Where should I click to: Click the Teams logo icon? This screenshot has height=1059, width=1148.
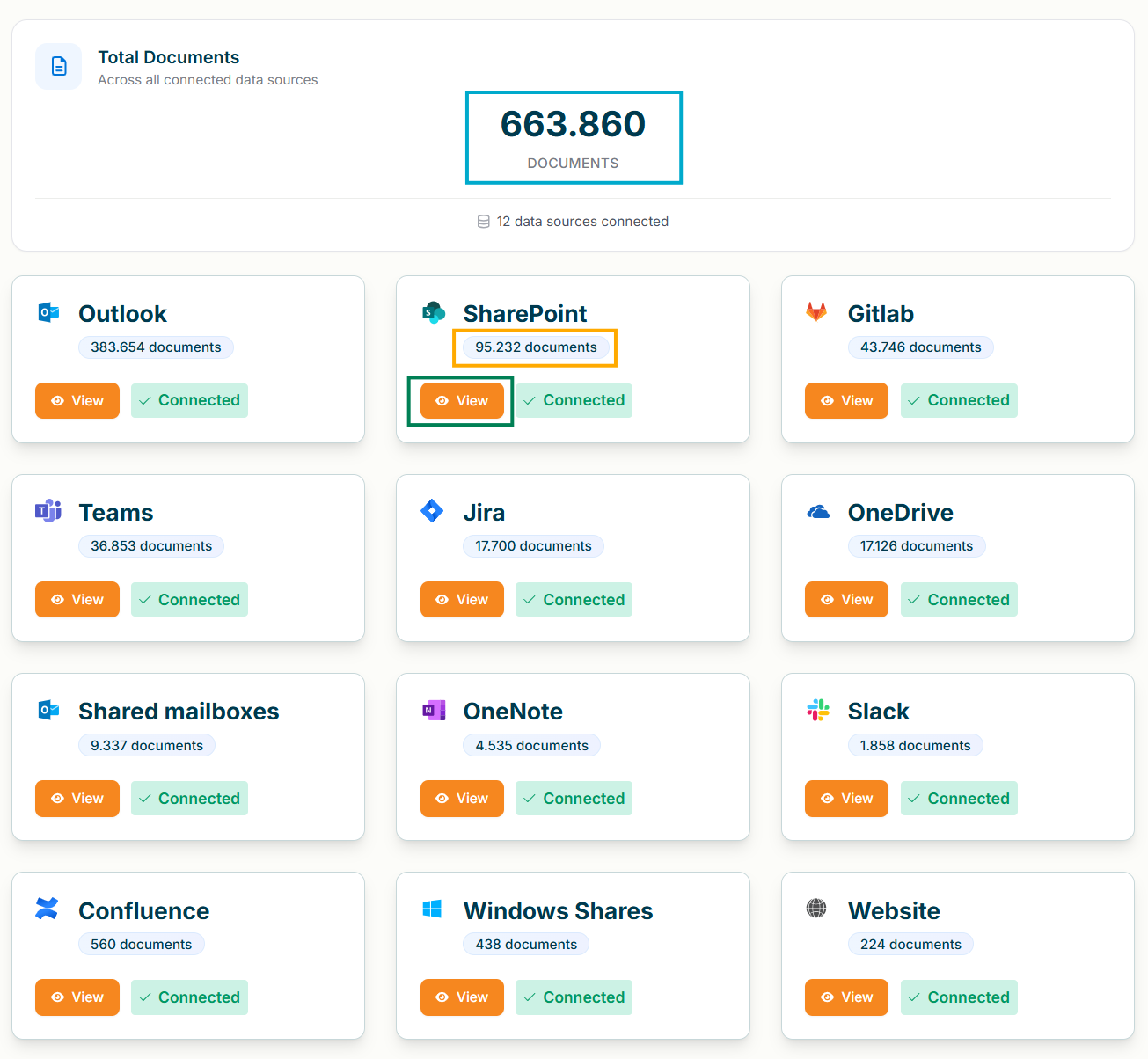[x=48, y=511]
